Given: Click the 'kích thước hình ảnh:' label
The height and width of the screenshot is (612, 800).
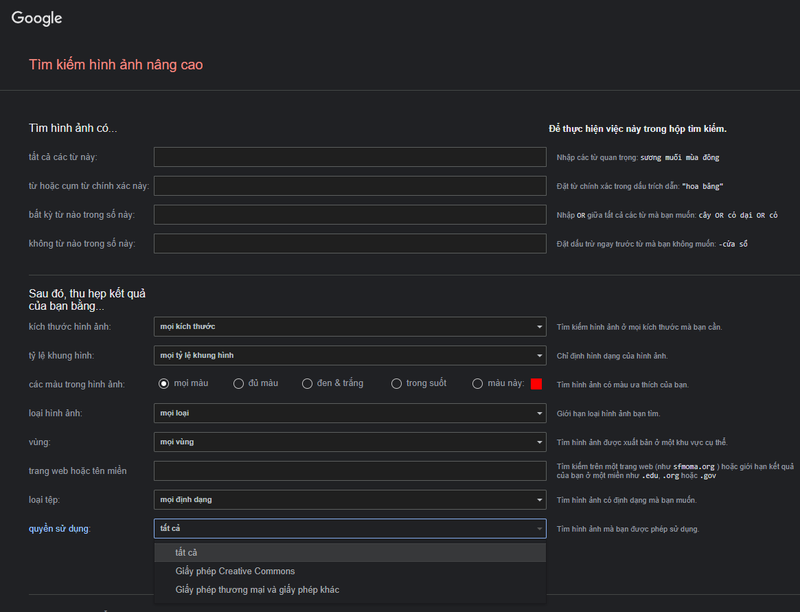Looking at the screenshot, I should pos(69,327).
